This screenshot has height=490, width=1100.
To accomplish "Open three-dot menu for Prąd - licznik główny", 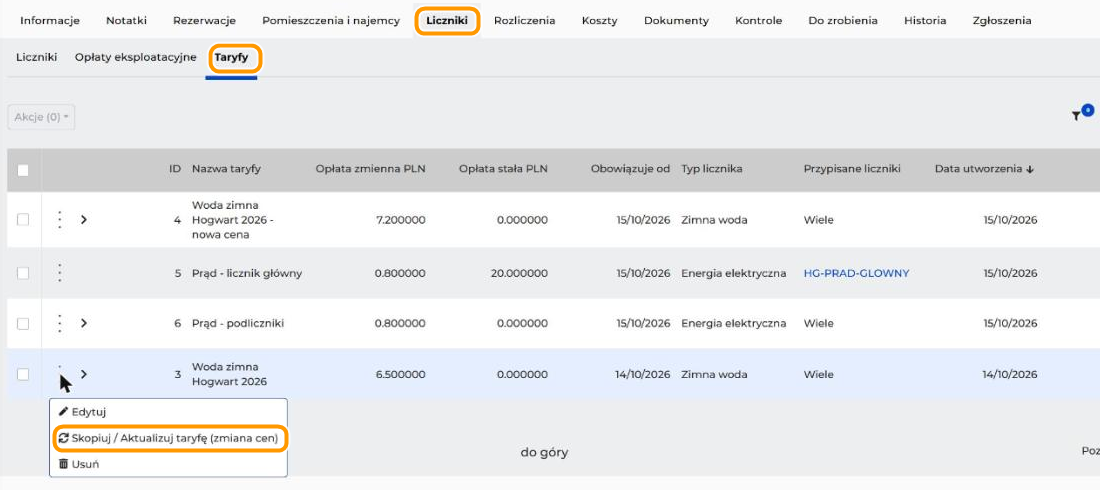I will click(60, 273).
